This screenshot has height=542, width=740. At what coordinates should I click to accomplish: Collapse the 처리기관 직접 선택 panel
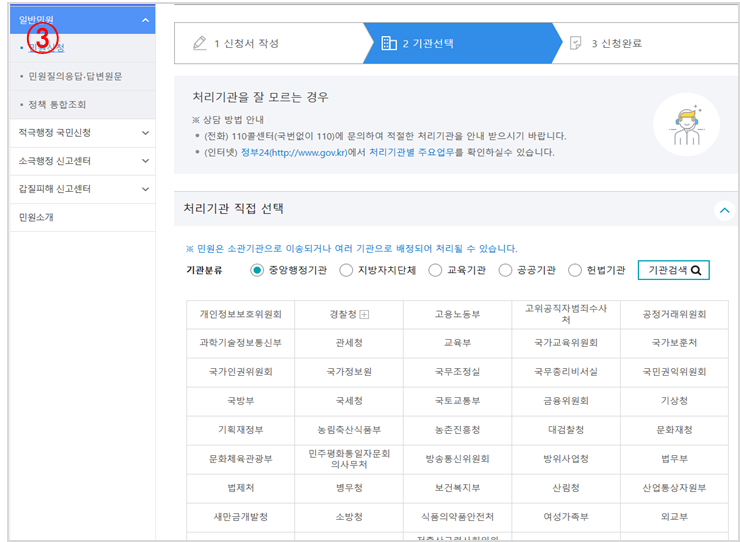click(724, 210)
